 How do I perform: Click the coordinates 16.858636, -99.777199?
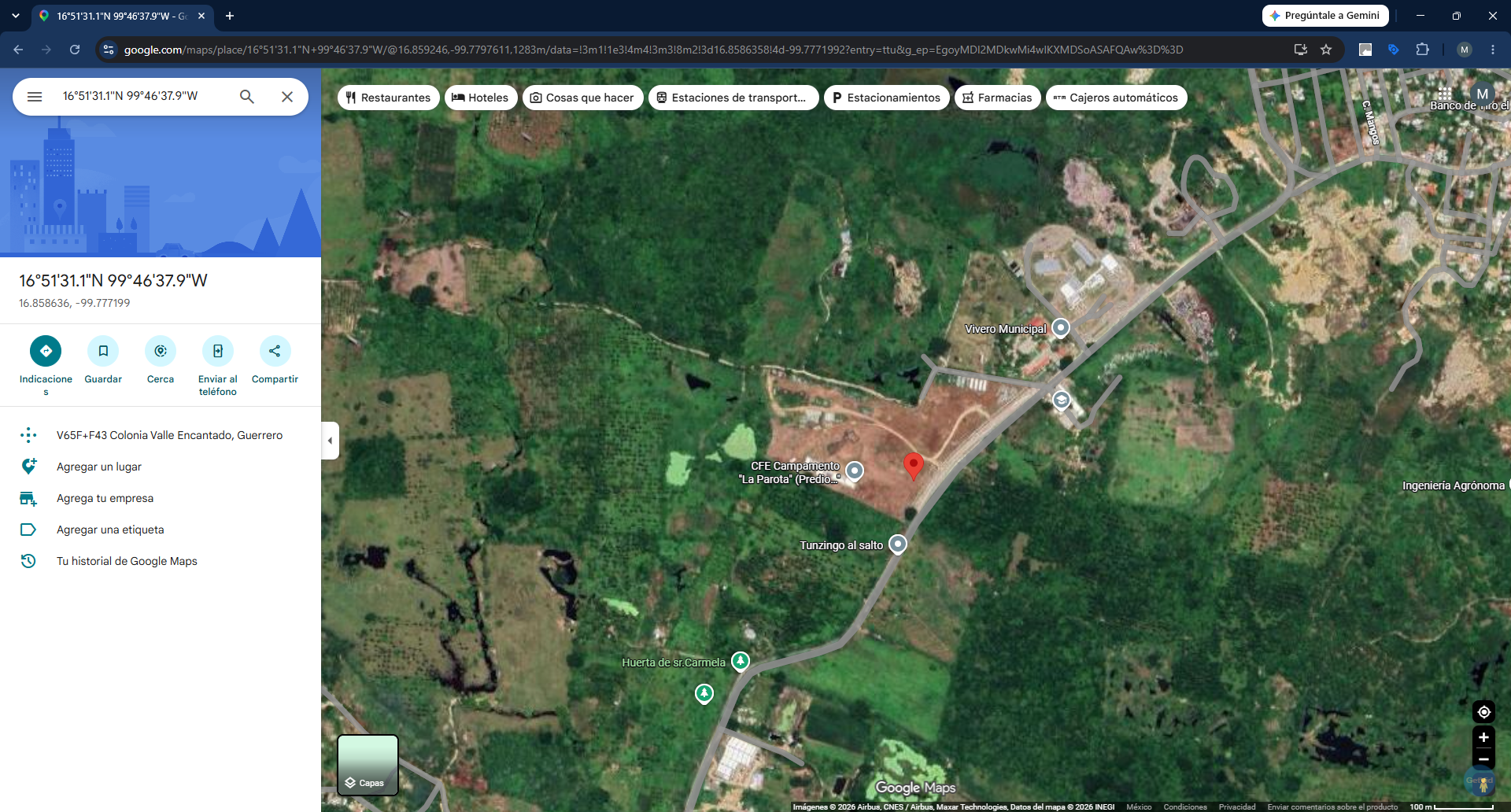click(75, 303)
